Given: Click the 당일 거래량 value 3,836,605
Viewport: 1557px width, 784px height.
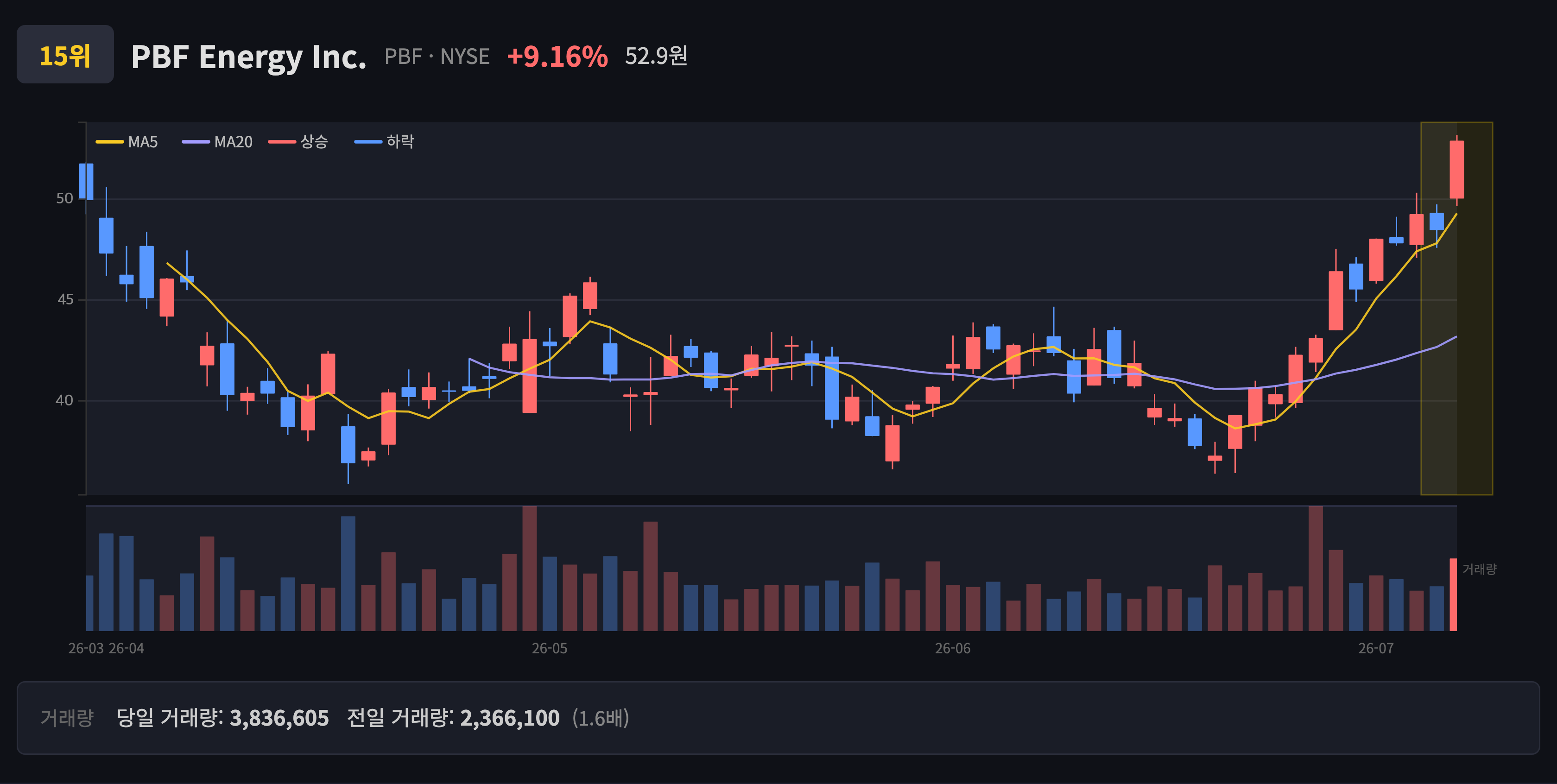Looking at the screenshot, I should point(279,718).
